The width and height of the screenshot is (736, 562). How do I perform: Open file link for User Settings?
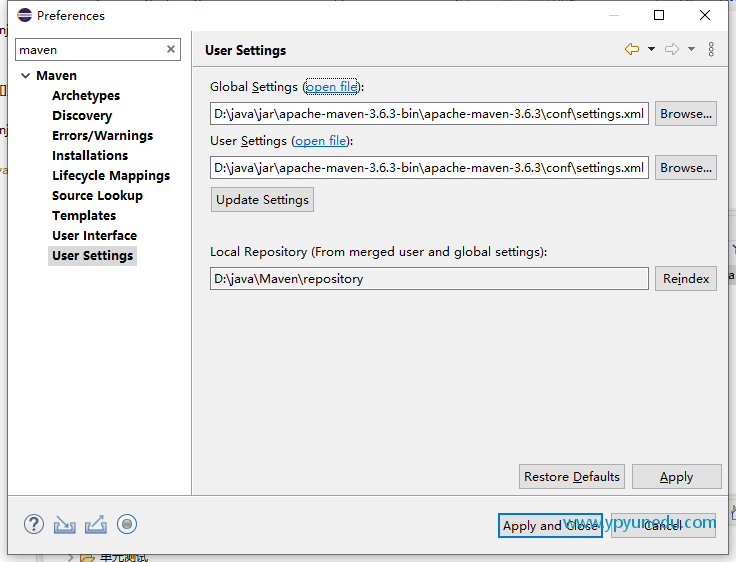click(x=321, y=141)
